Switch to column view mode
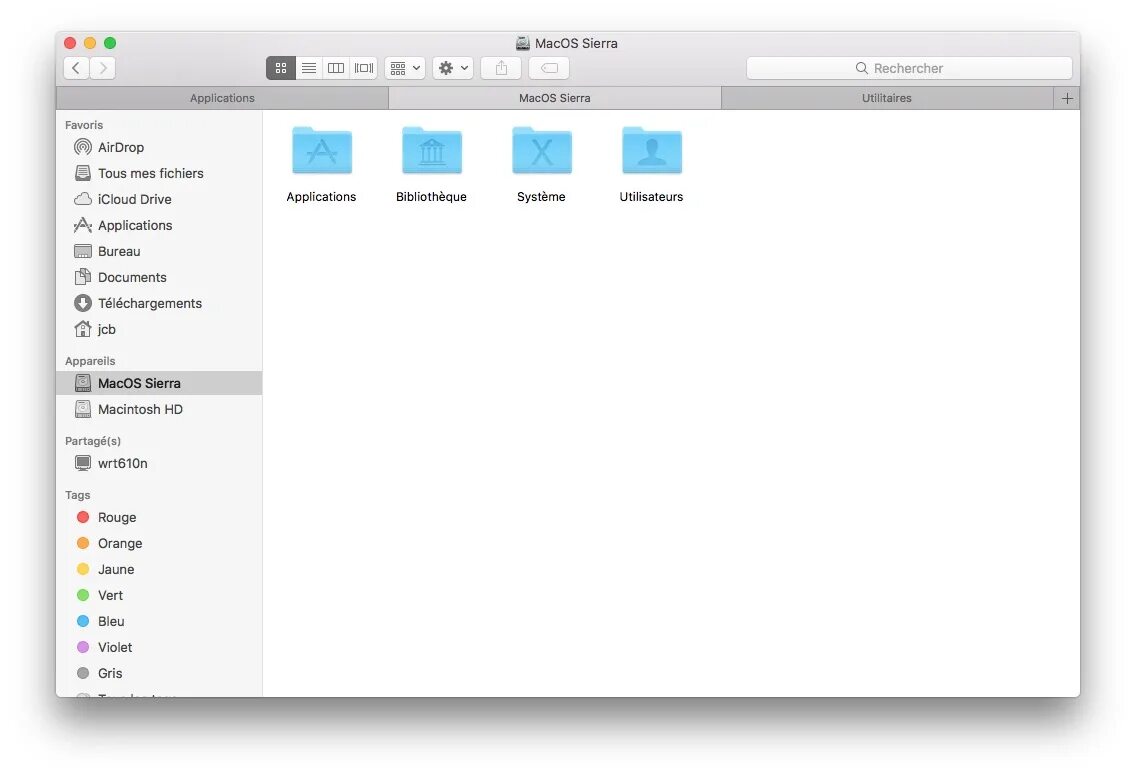The width and height of the screenshot is (1136, 777). pyautogui.click(x=335, y=68)
